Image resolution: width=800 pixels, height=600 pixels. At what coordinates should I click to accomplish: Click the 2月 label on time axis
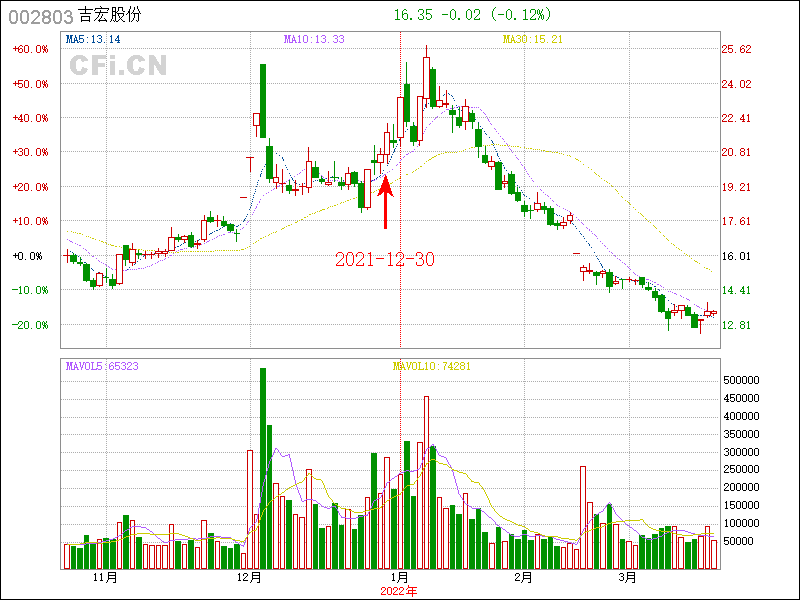point(524,578)
